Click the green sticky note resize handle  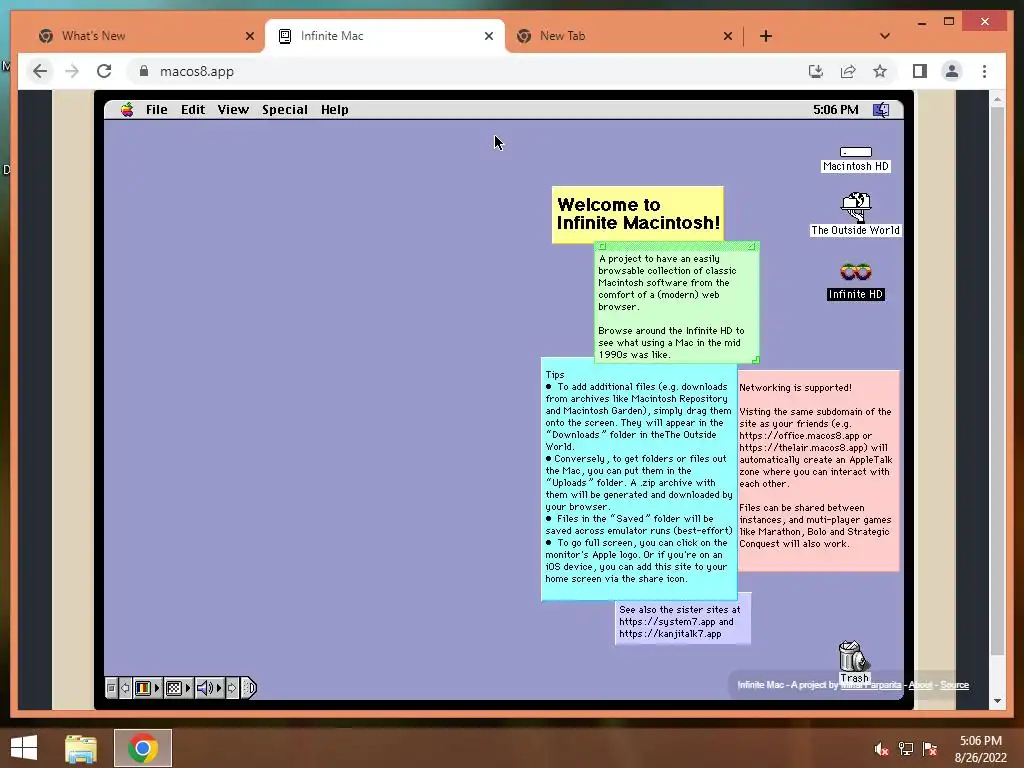[x=756, y=360]
